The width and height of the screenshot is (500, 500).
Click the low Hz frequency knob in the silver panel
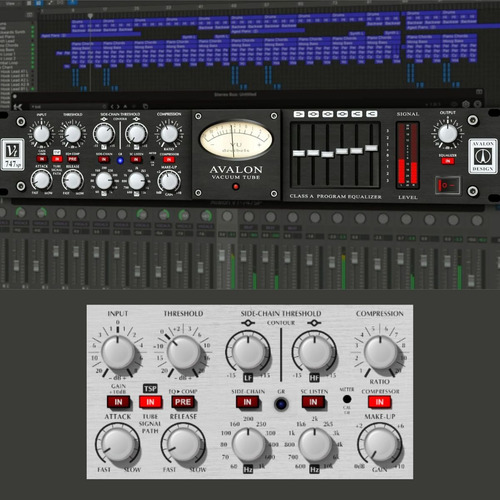(x=248, y=445)
